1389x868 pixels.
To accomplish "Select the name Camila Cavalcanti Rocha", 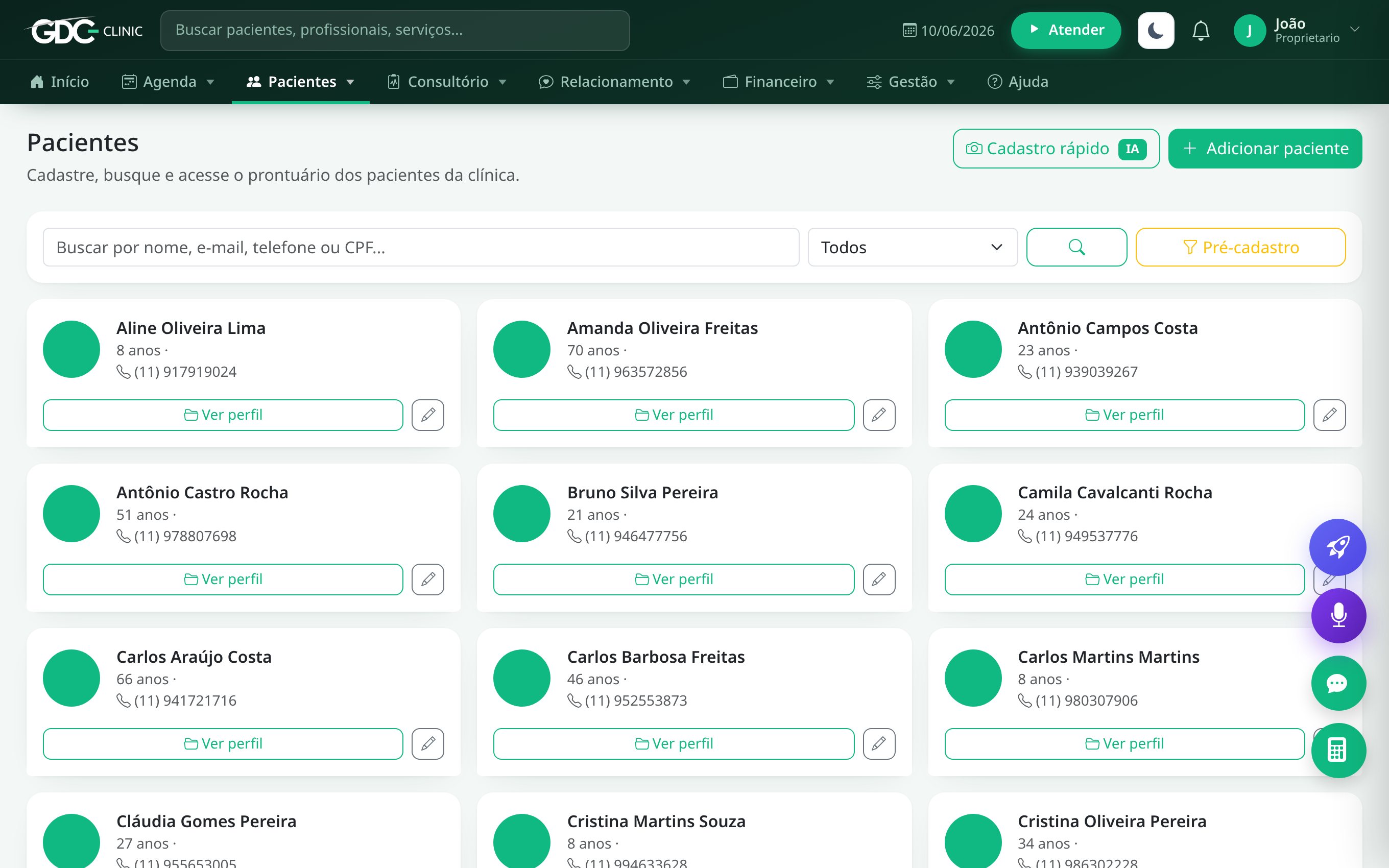I will click(1115, 493).
